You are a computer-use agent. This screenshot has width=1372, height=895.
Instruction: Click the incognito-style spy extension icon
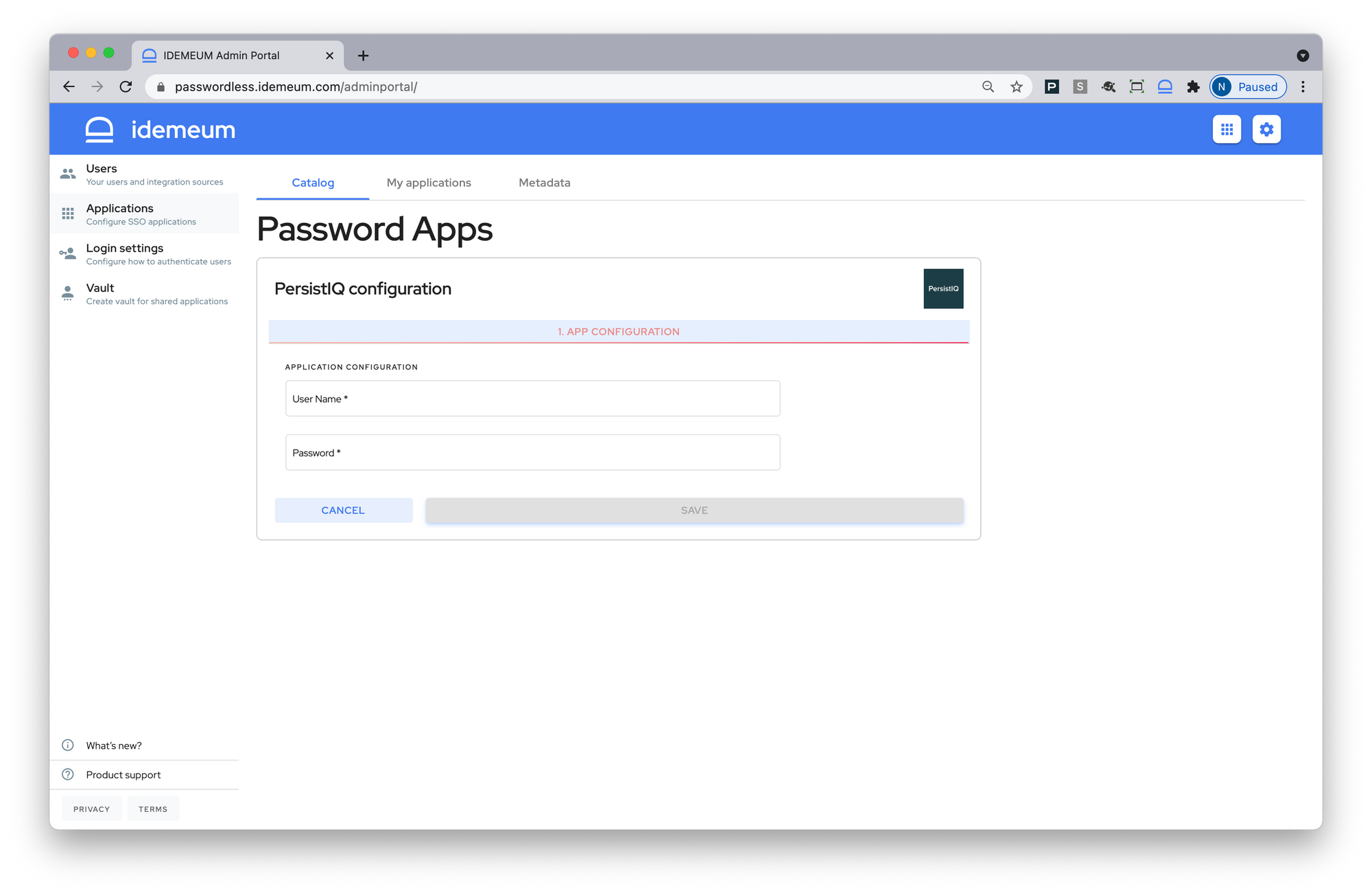1109,86
